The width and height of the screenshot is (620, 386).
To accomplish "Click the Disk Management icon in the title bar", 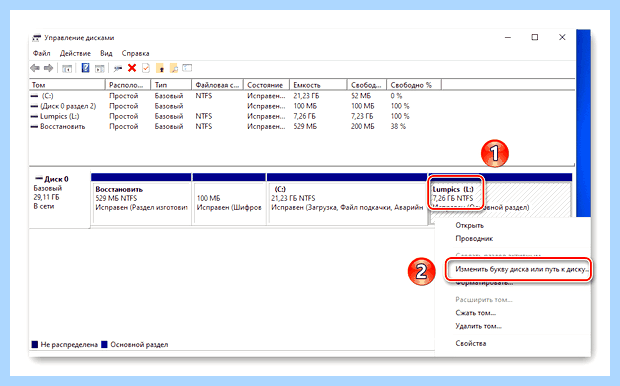I will pyautogui.click(x=36, y=38).
